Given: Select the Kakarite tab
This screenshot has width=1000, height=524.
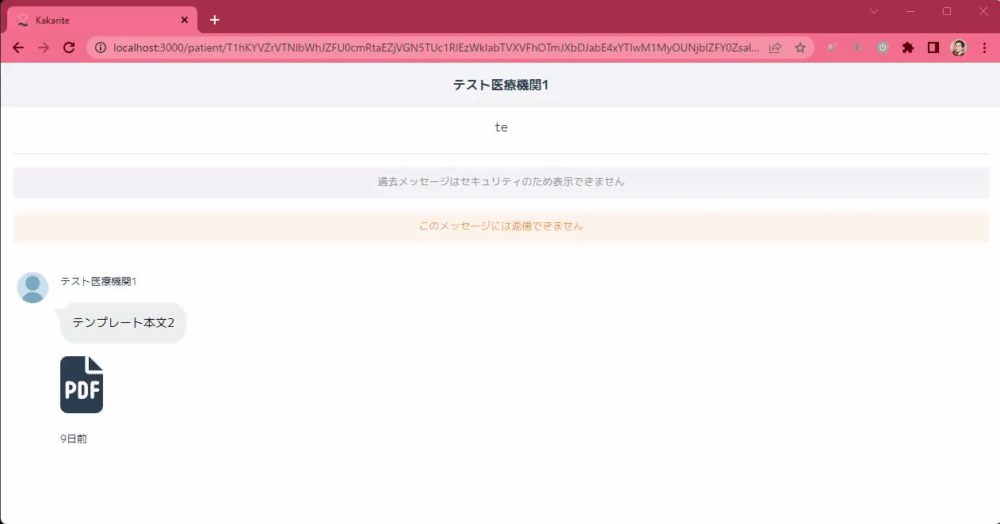Looking at the screenshot, I should [x=102, y=20].
